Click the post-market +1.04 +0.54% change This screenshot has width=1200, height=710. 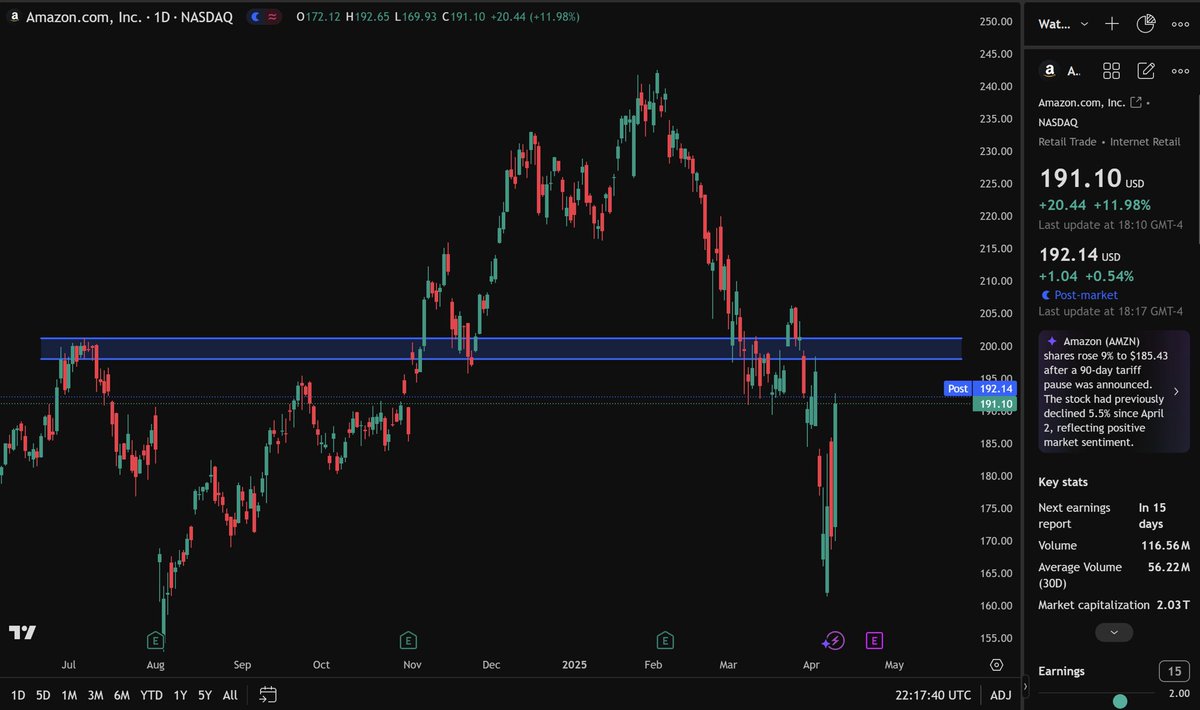1086,276
